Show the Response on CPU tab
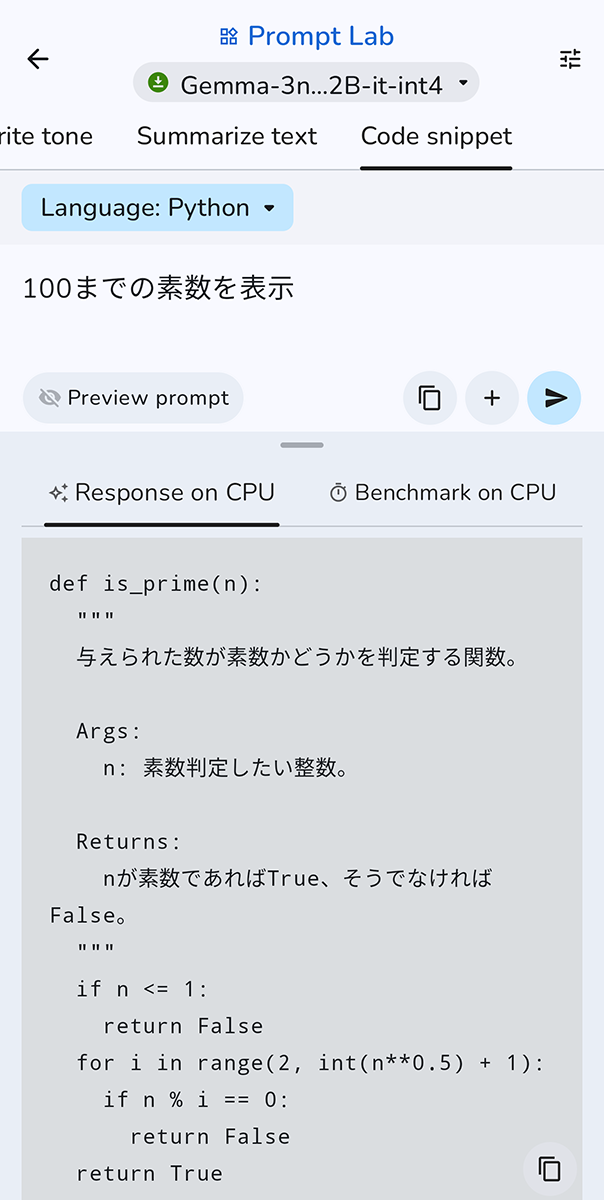Image resolution: width=604 pixels, height=1200 pixels. pos(162,493)
